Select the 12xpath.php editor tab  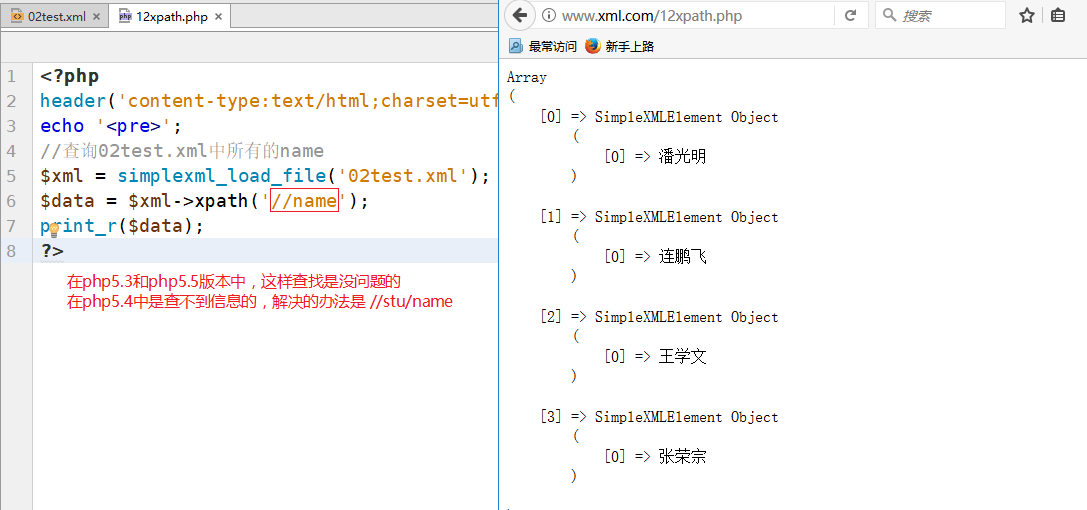coord(166,17)
